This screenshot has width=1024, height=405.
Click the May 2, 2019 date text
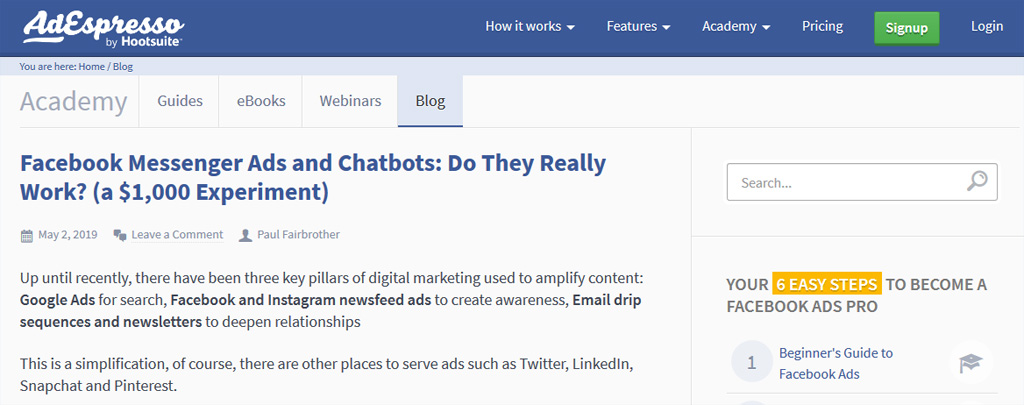68,235
